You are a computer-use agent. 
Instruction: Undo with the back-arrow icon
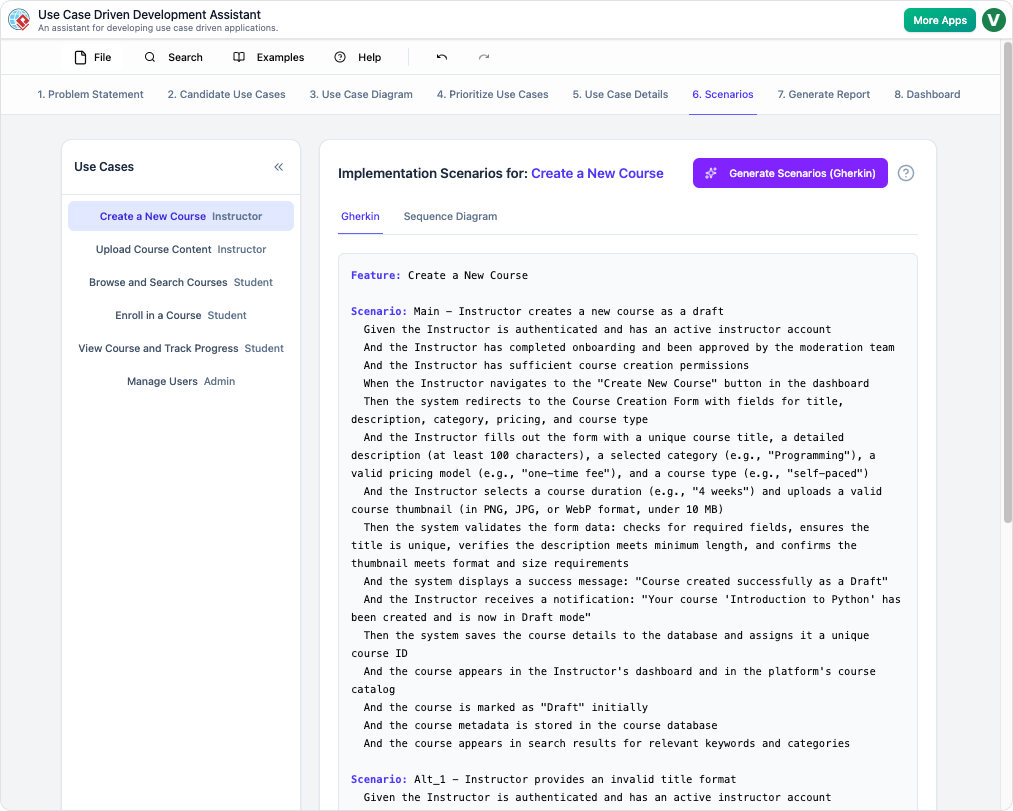[x=440, y=57]
